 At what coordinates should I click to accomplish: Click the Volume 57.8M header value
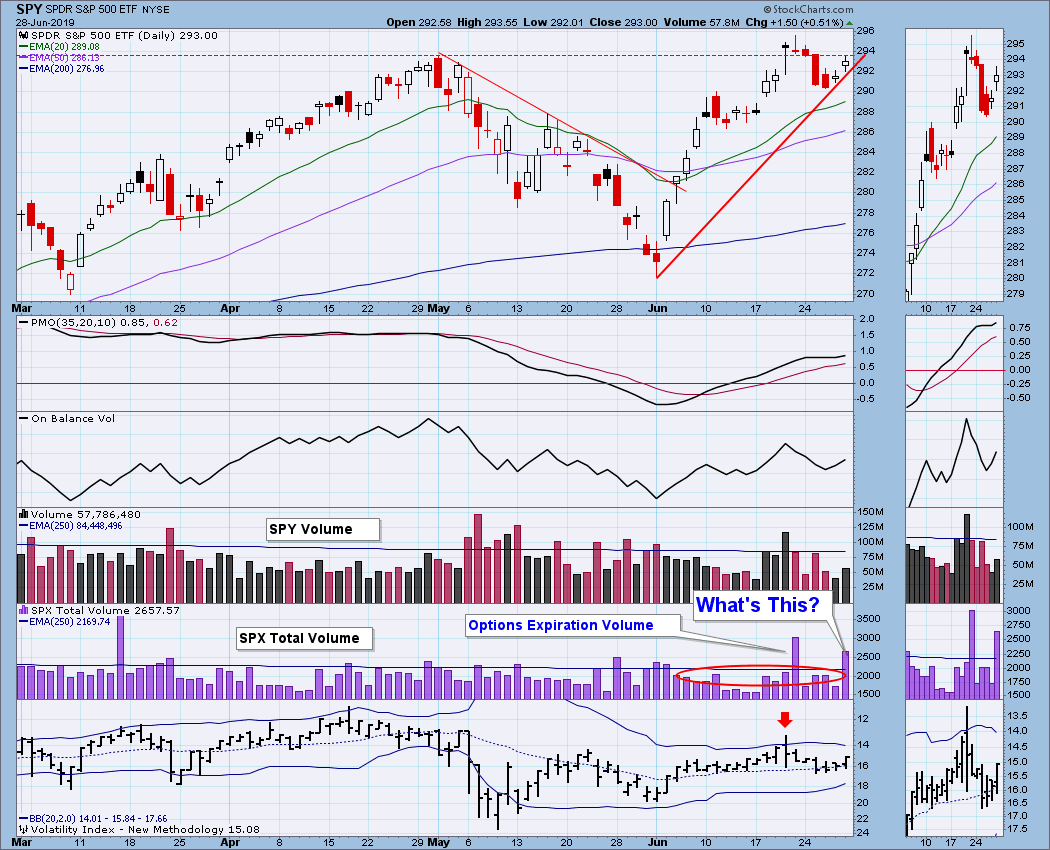pyautogui.click(x=701, y=22)
